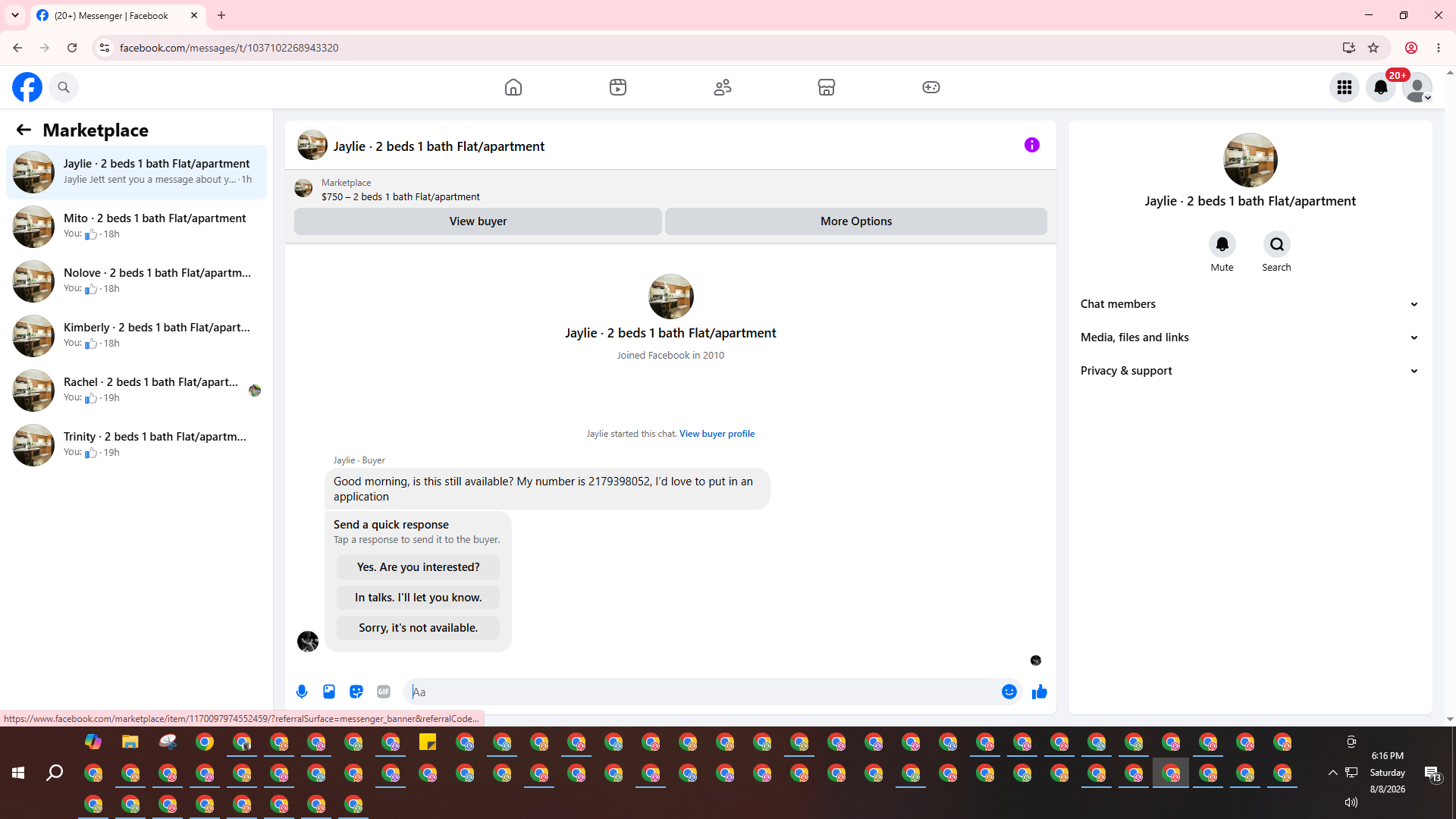Open the Friends icon in top navigation
This screenshot has height=819, width=1456.
click(x=723, y=87)
